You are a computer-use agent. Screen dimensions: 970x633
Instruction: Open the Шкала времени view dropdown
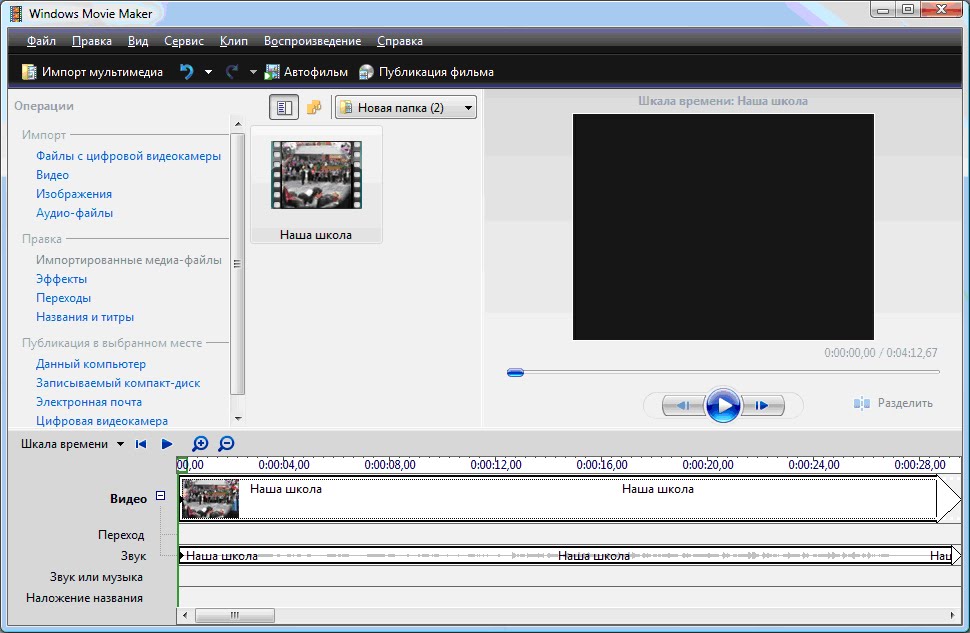point(120,444)
